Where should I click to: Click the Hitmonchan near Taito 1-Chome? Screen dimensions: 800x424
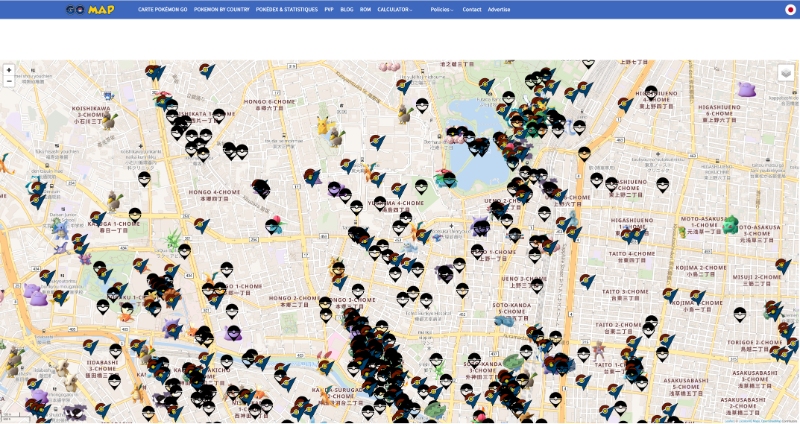[x=598, y=351]
